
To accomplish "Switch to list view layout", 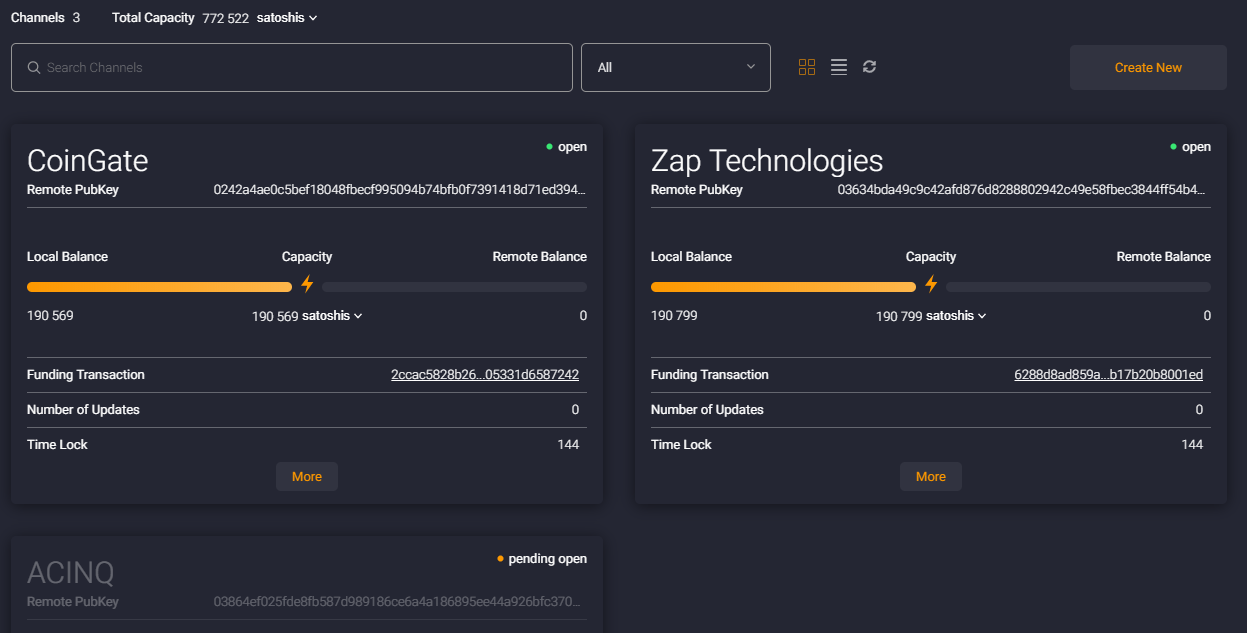I will (x=839, y=67).
